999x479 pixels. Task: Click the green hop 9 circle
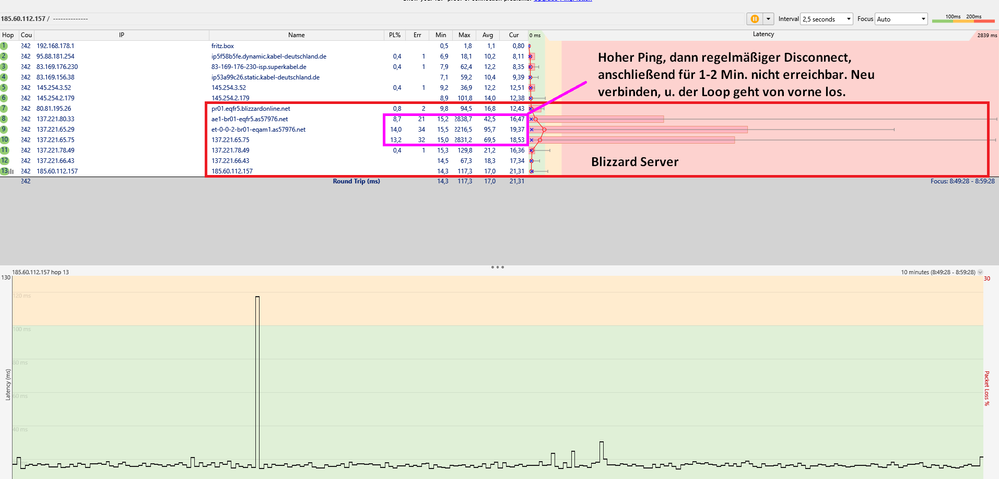(4, 129)
